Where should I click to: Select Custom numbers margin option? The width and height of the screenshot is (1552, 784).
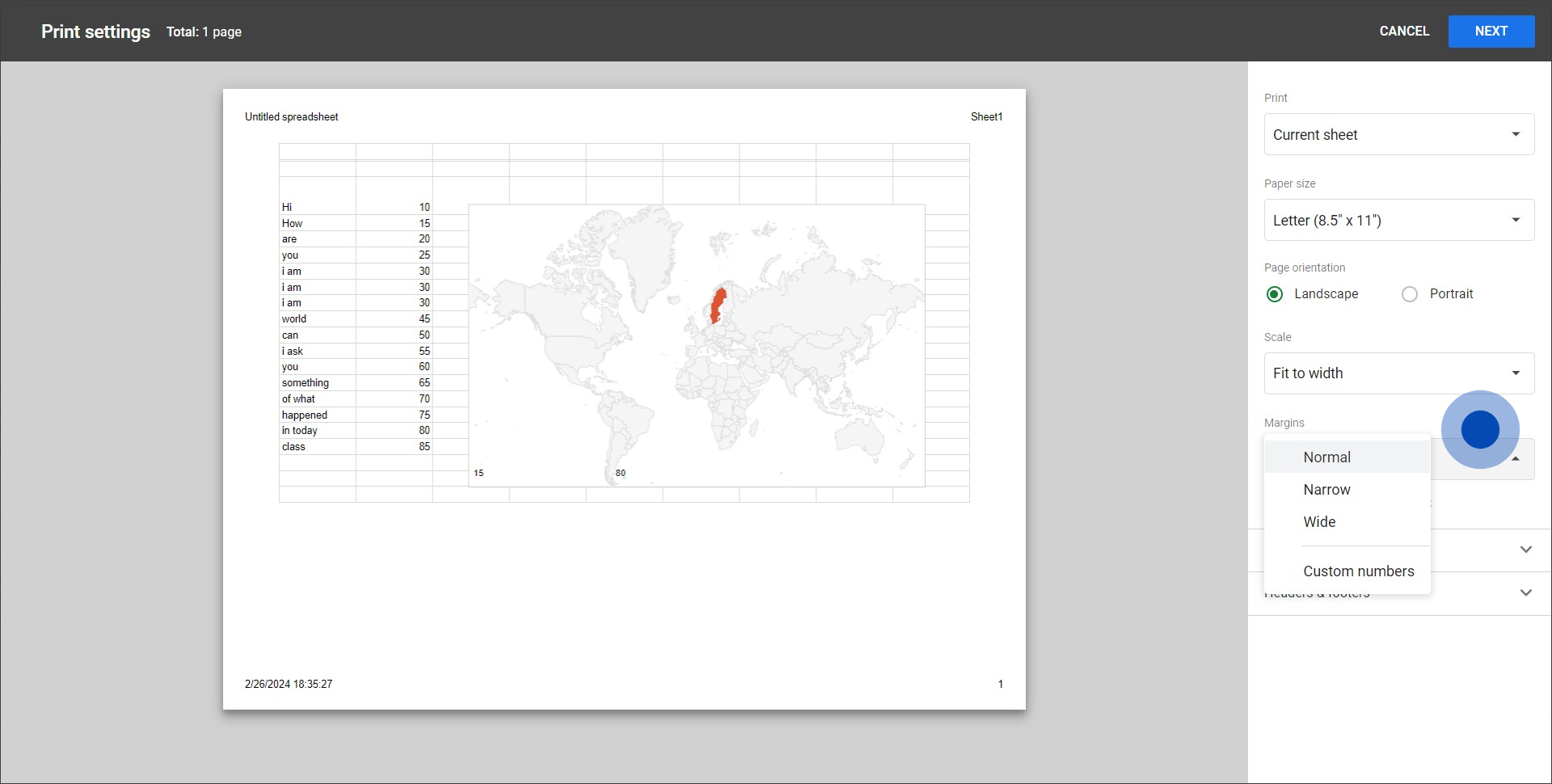[x=1358, y=571]
